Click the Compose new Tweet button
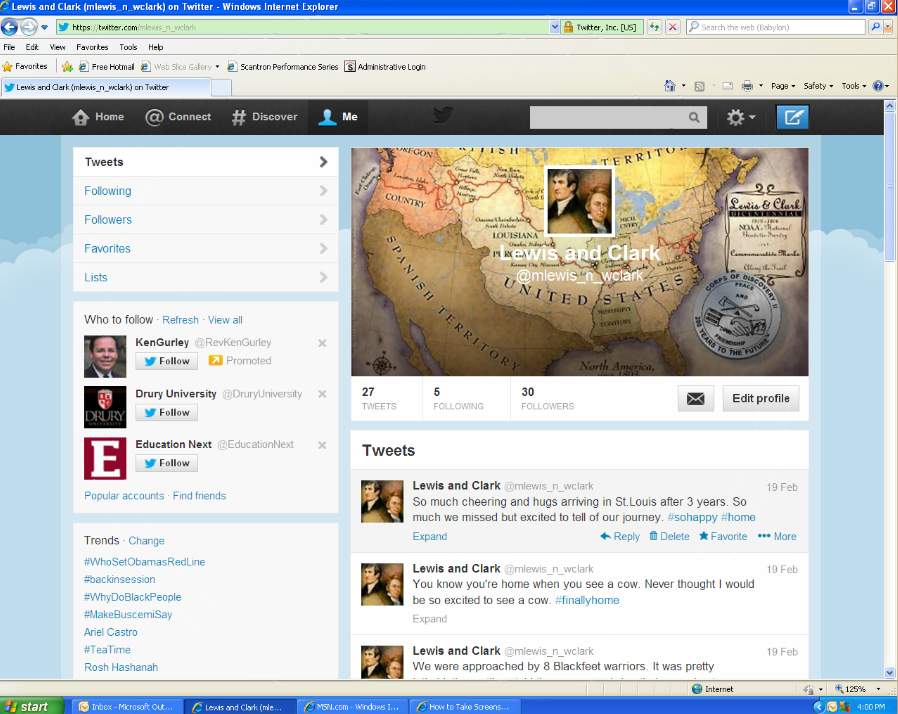Image resolution: width=898 pixels, height=714 pixels. pyautogui.click(x=793, y=117)
